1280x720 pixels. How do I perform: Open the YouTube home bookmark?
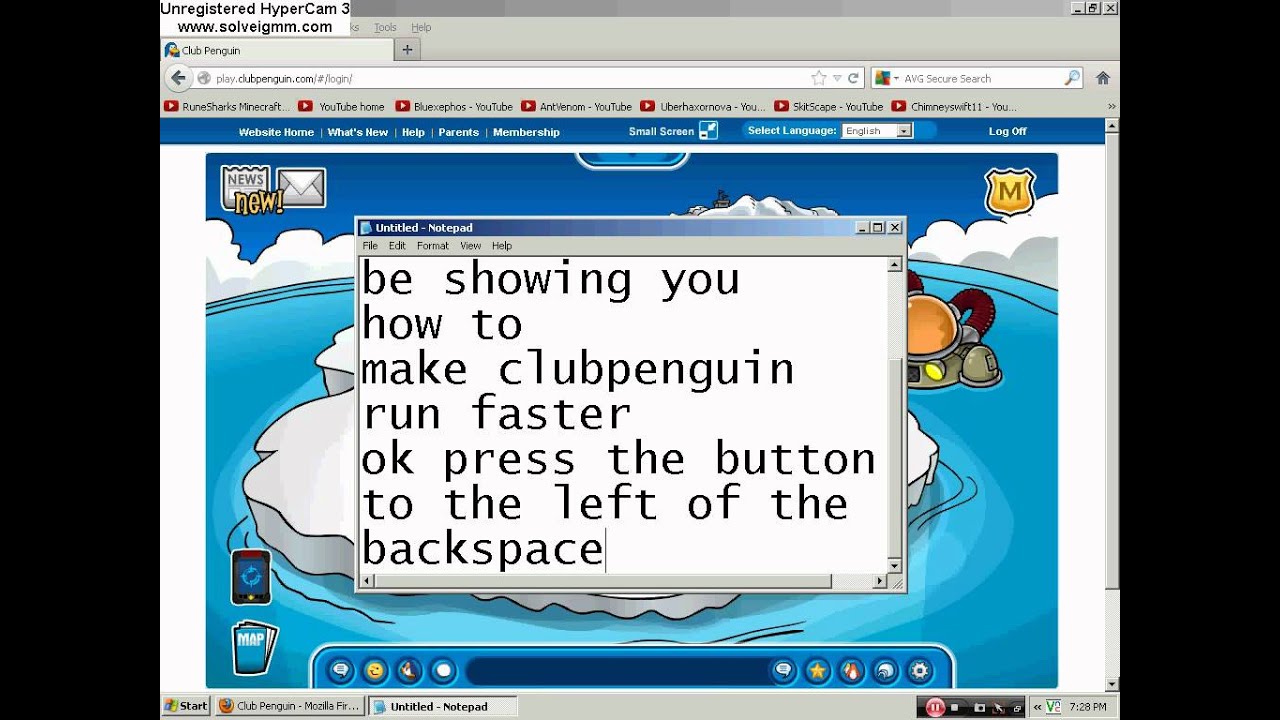coord(342,106)
